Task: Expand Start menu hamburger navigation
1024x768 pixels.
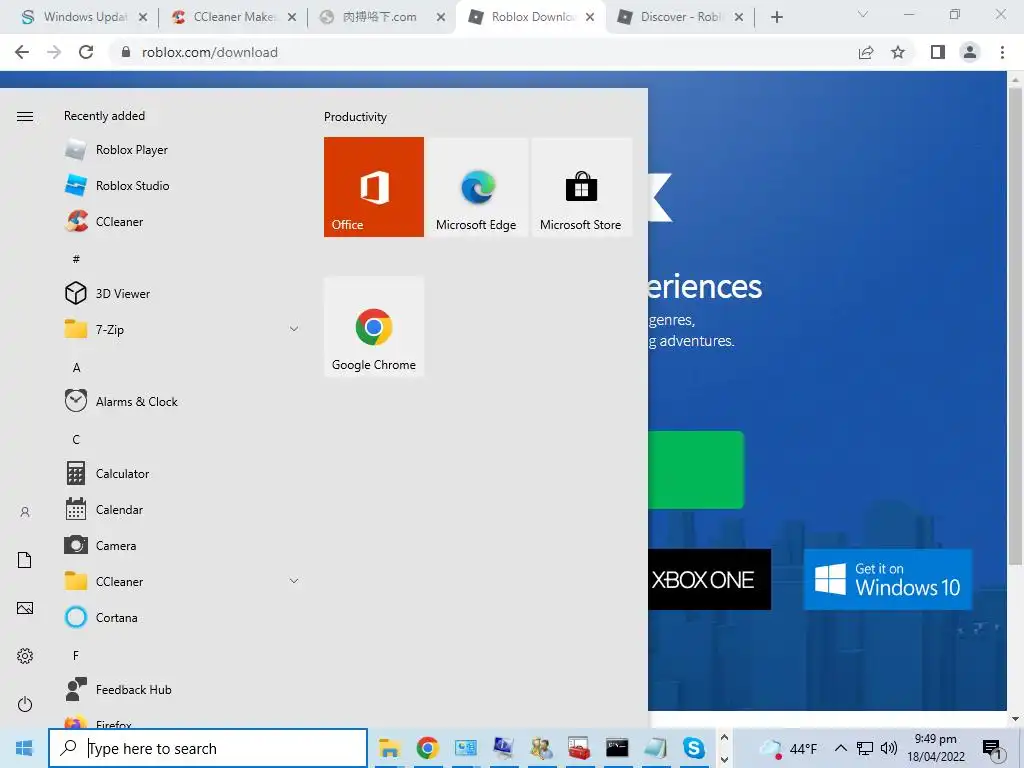Action: pyautogui.click(x=25, y=116)
